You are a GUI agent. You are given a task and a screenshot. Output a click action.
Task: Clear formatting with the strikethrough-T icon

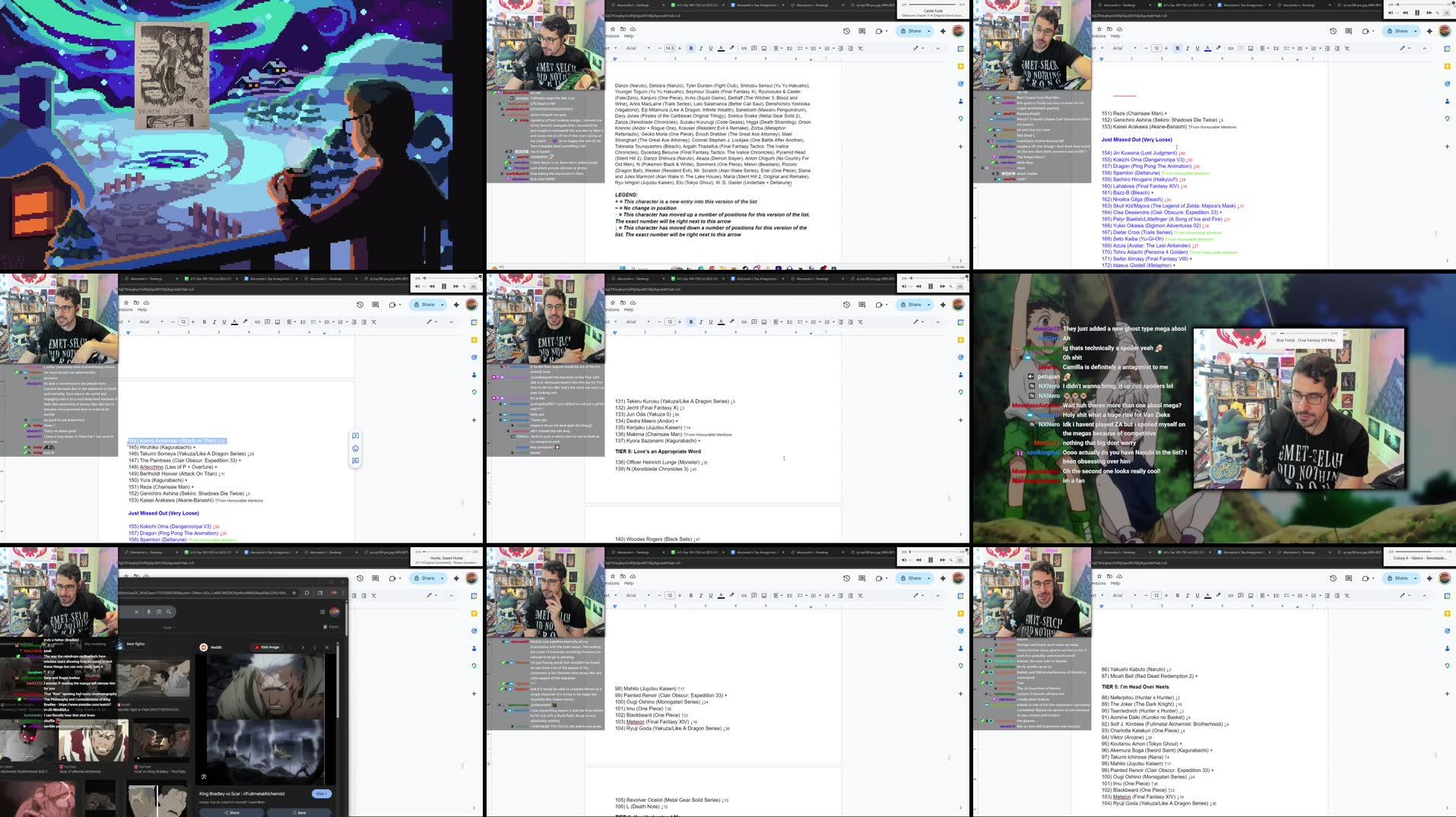(860, 47)
